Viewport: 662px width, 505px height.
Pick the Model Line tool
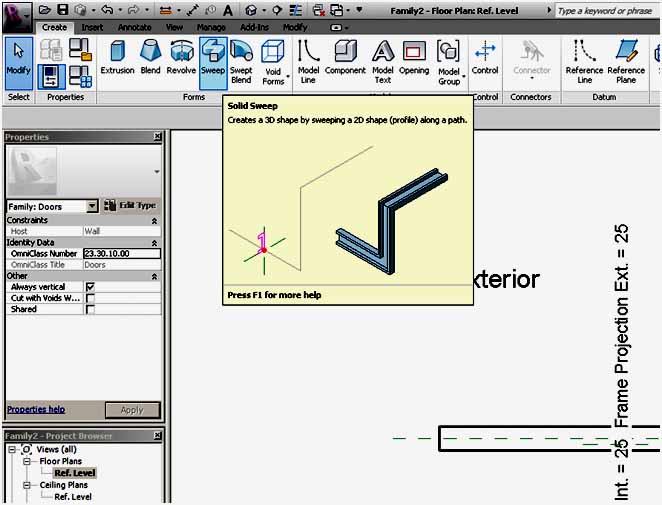pos(309,60)
